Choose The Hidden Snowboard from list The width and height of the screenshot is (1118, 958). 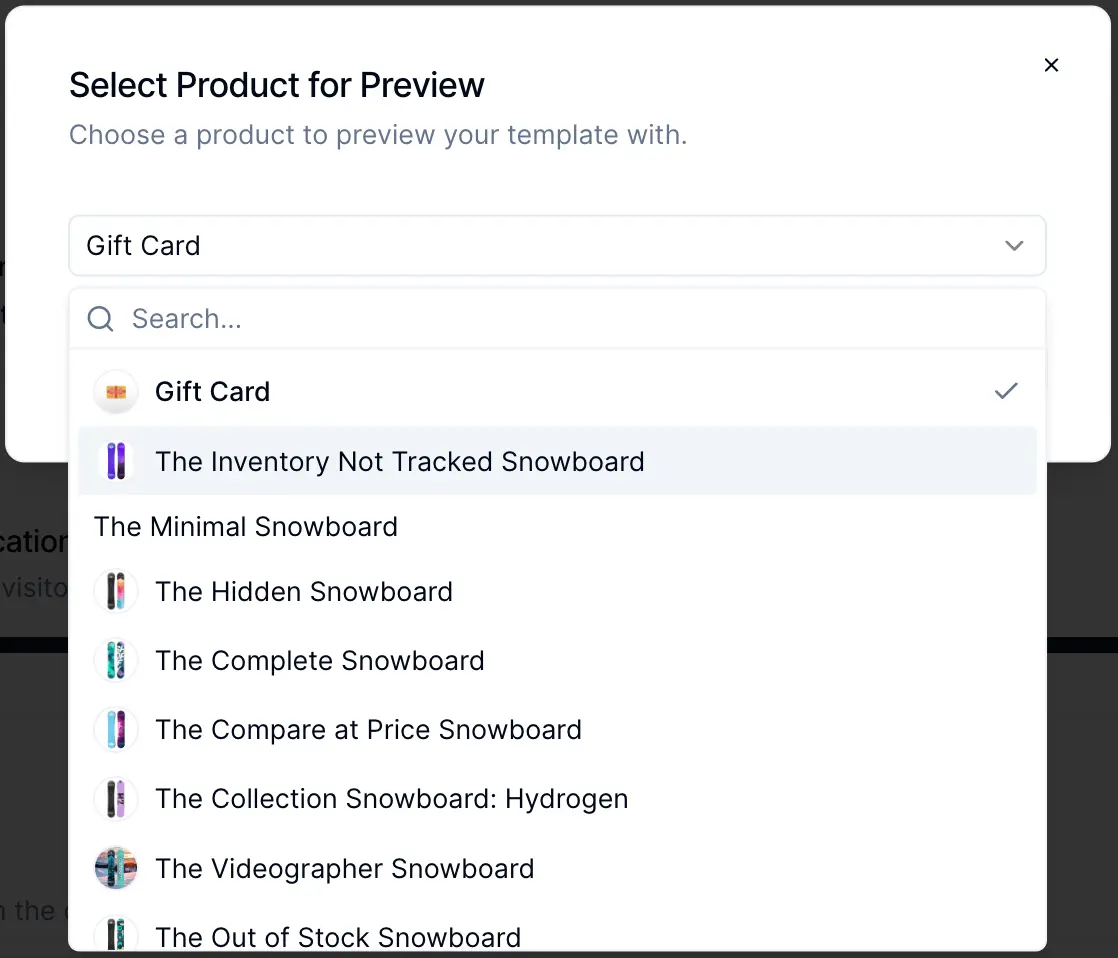pyautogui.click(x=304, y=592)
